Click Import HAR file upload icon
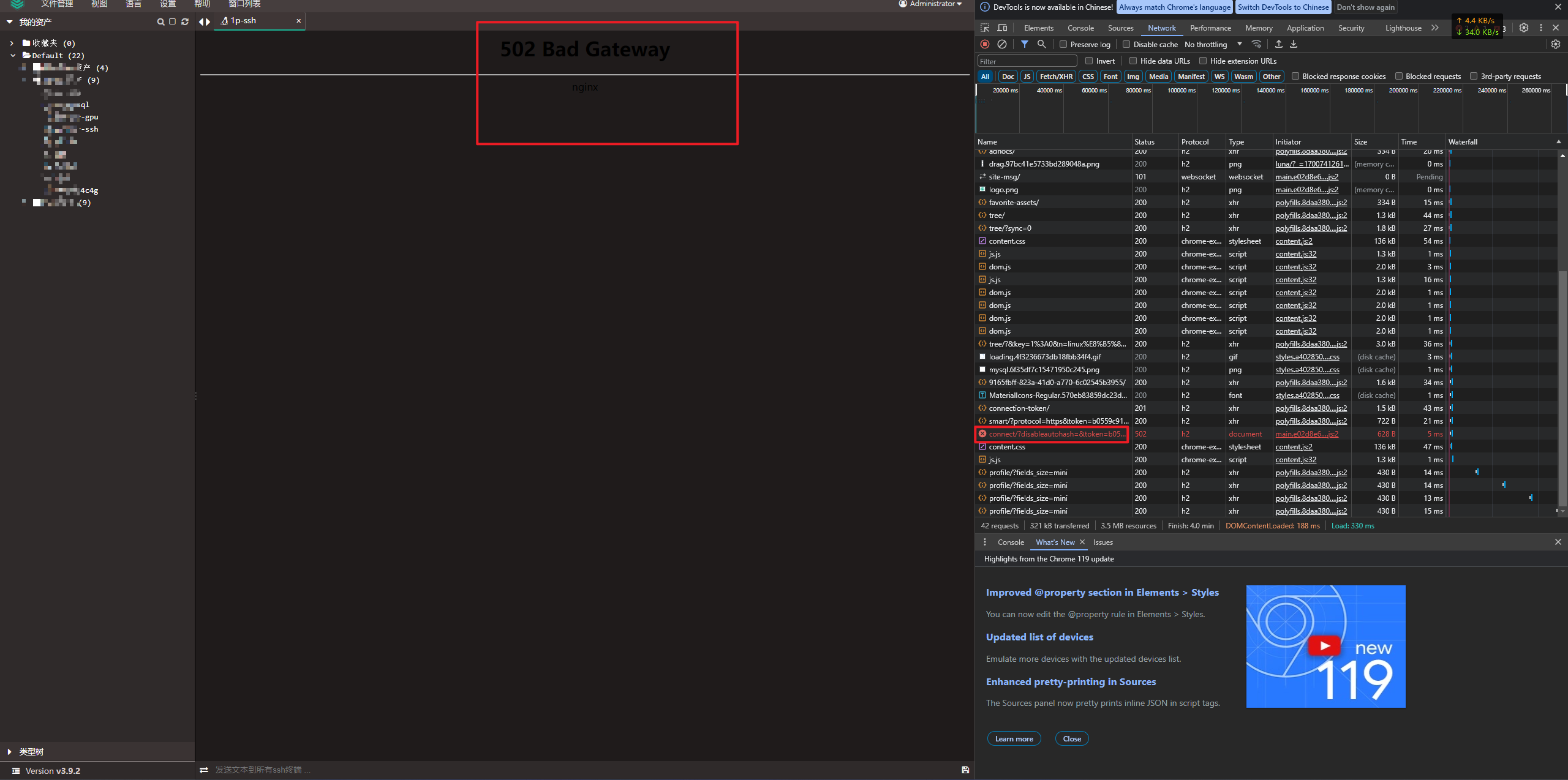This screenshot has width=1568, height=780. click(1278, 44)
